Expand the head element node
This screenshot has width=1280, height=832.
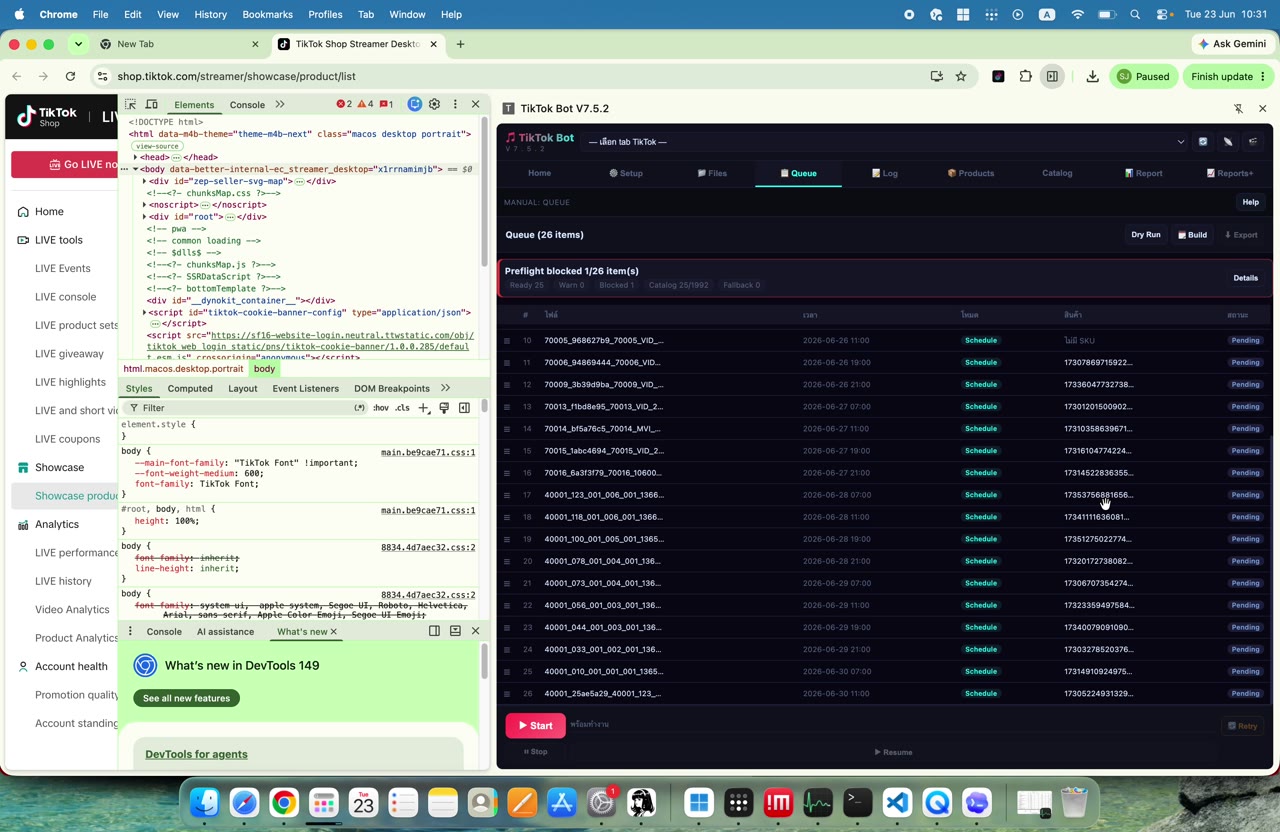click(x=136, y=157)
